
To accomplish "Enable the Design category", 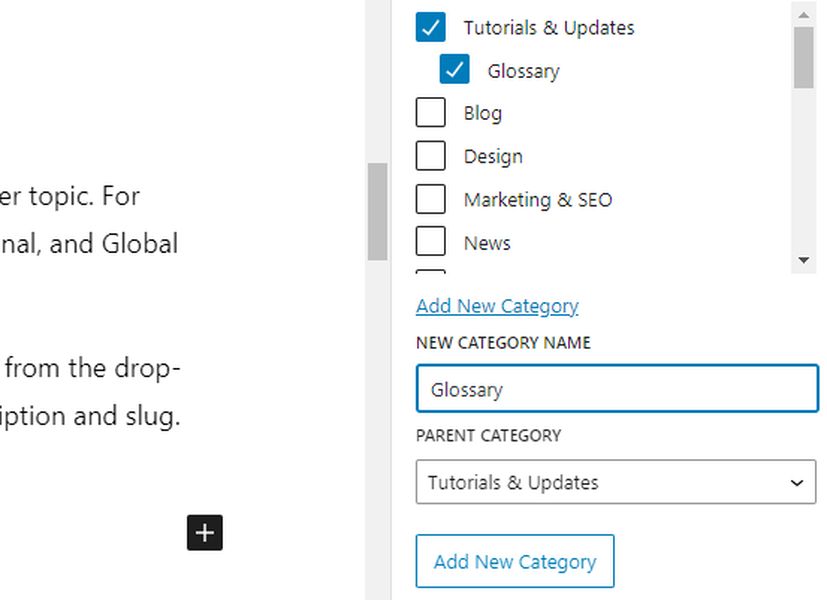I will (430, 156).
